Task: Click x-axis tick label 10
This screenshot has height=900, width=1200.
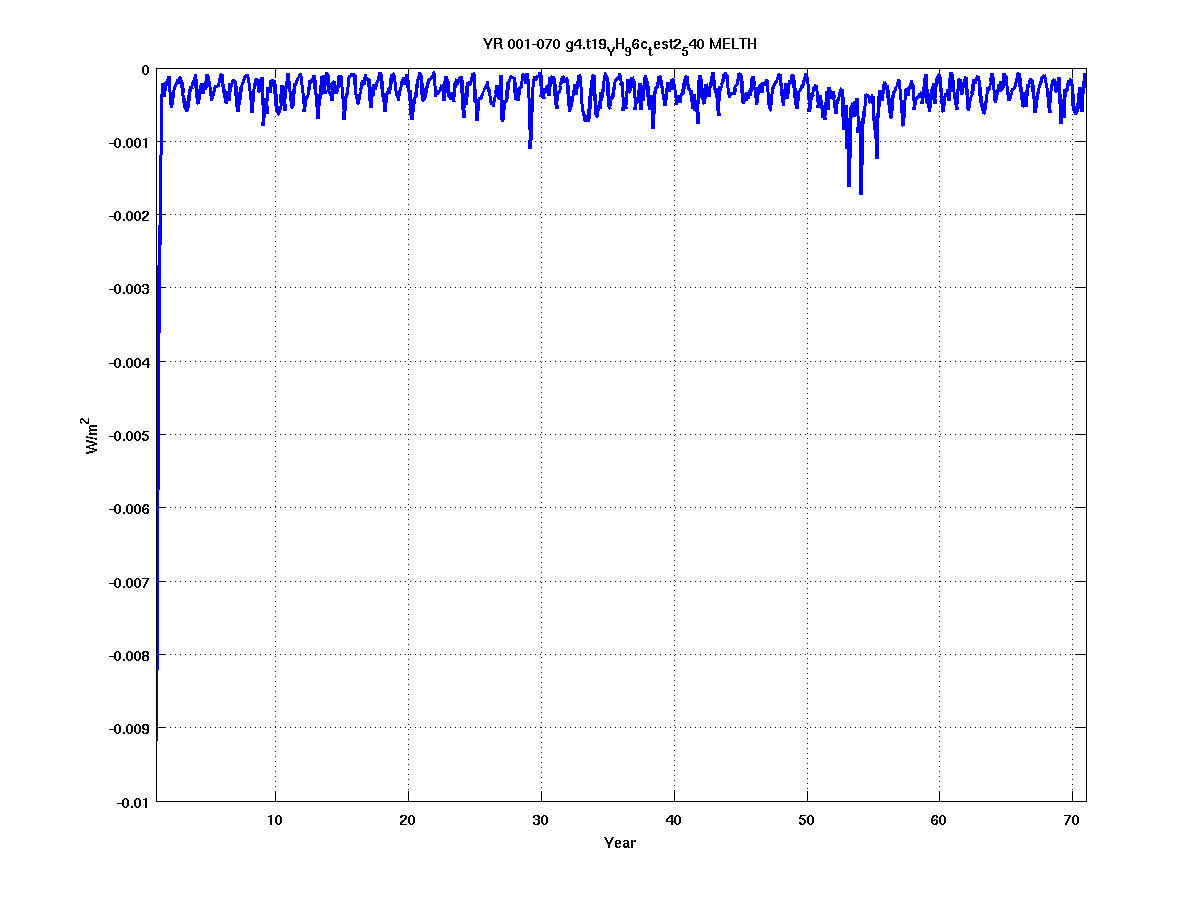Action: pyautogui.click(x=274, y=820)
